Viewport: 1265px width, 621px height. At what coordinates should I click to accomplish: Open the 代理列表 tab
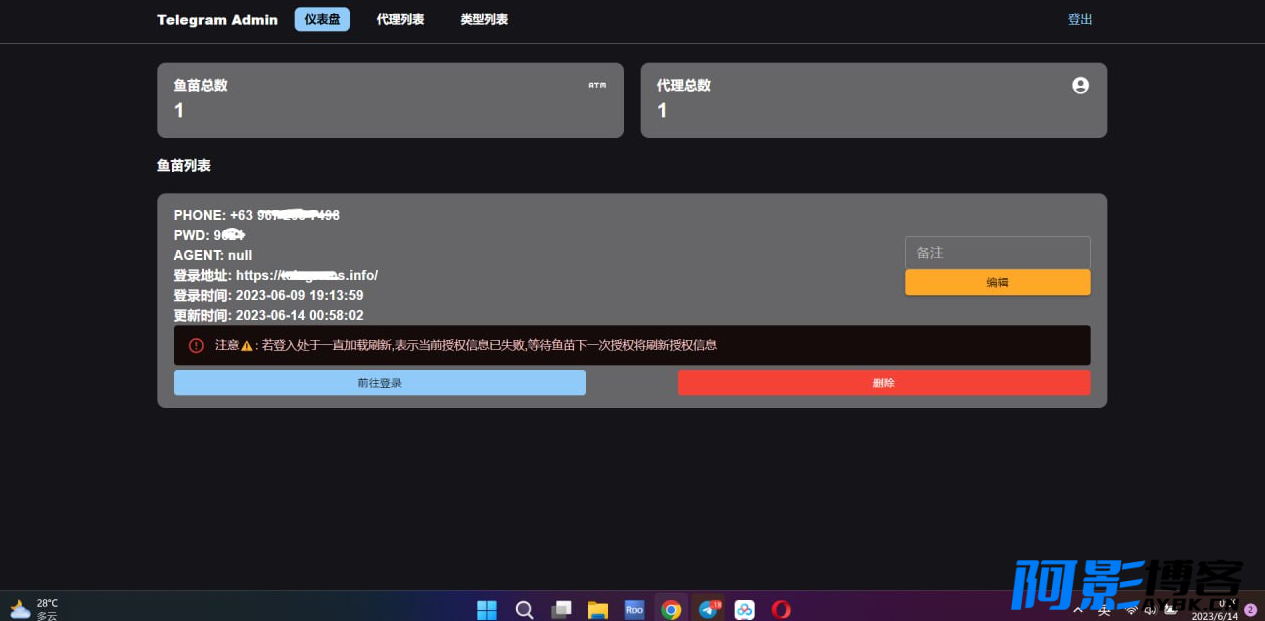coord(400,19)
